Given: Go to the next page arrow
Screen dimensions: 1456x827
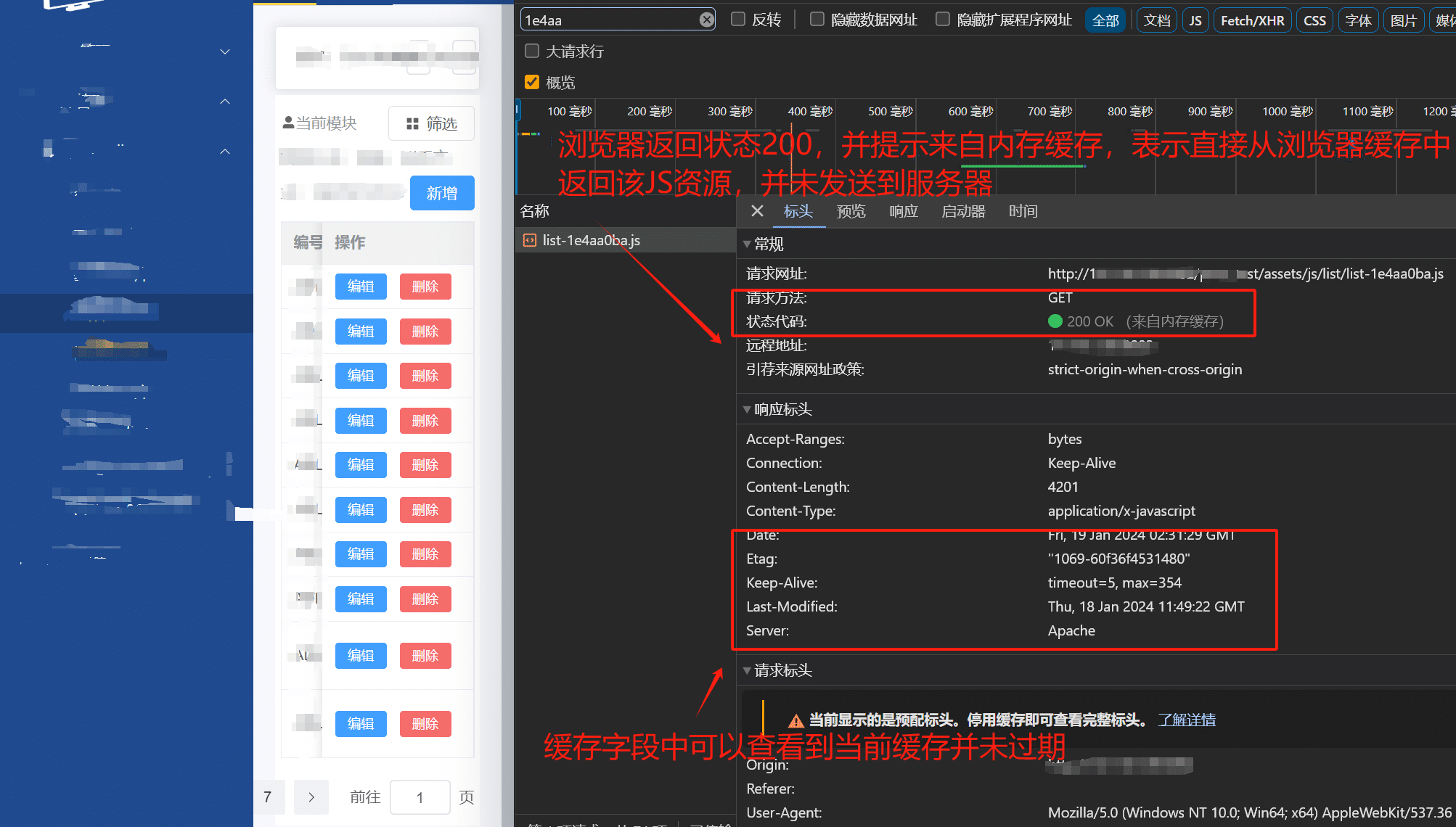Looking at the screenshot, I should click(311, 797).
